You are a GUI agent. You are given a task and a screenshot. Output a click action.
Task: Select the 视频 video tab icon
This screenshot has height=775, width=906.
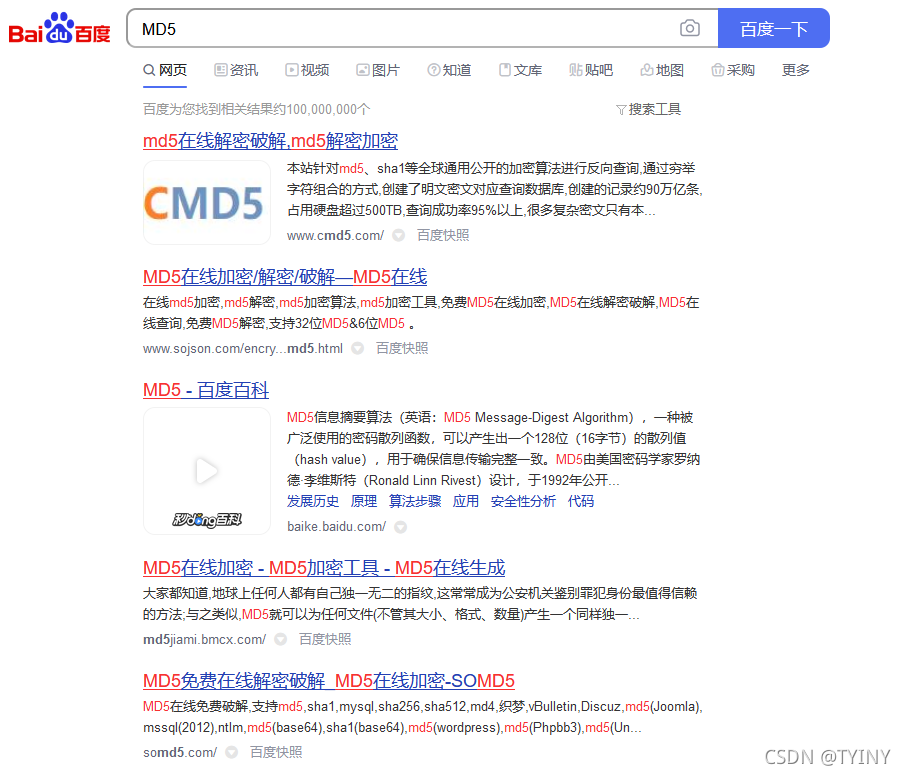291,70
